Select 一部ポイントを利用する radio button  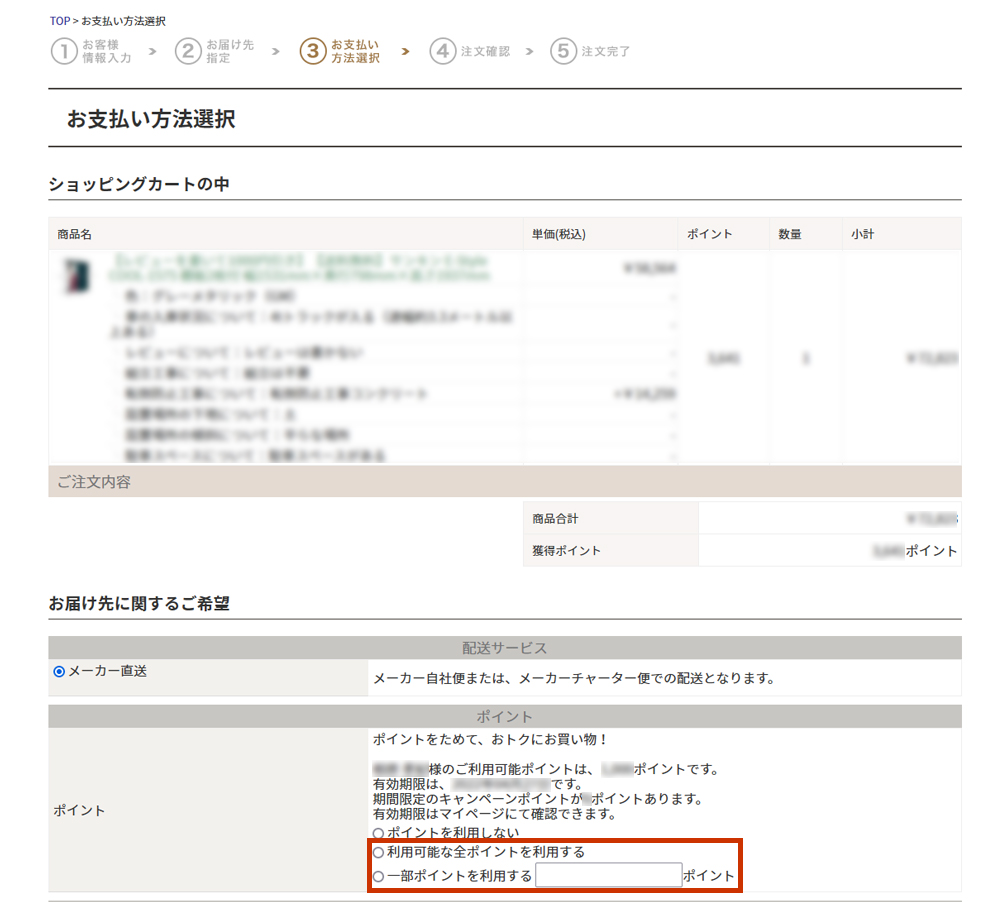tap(378, 877)
